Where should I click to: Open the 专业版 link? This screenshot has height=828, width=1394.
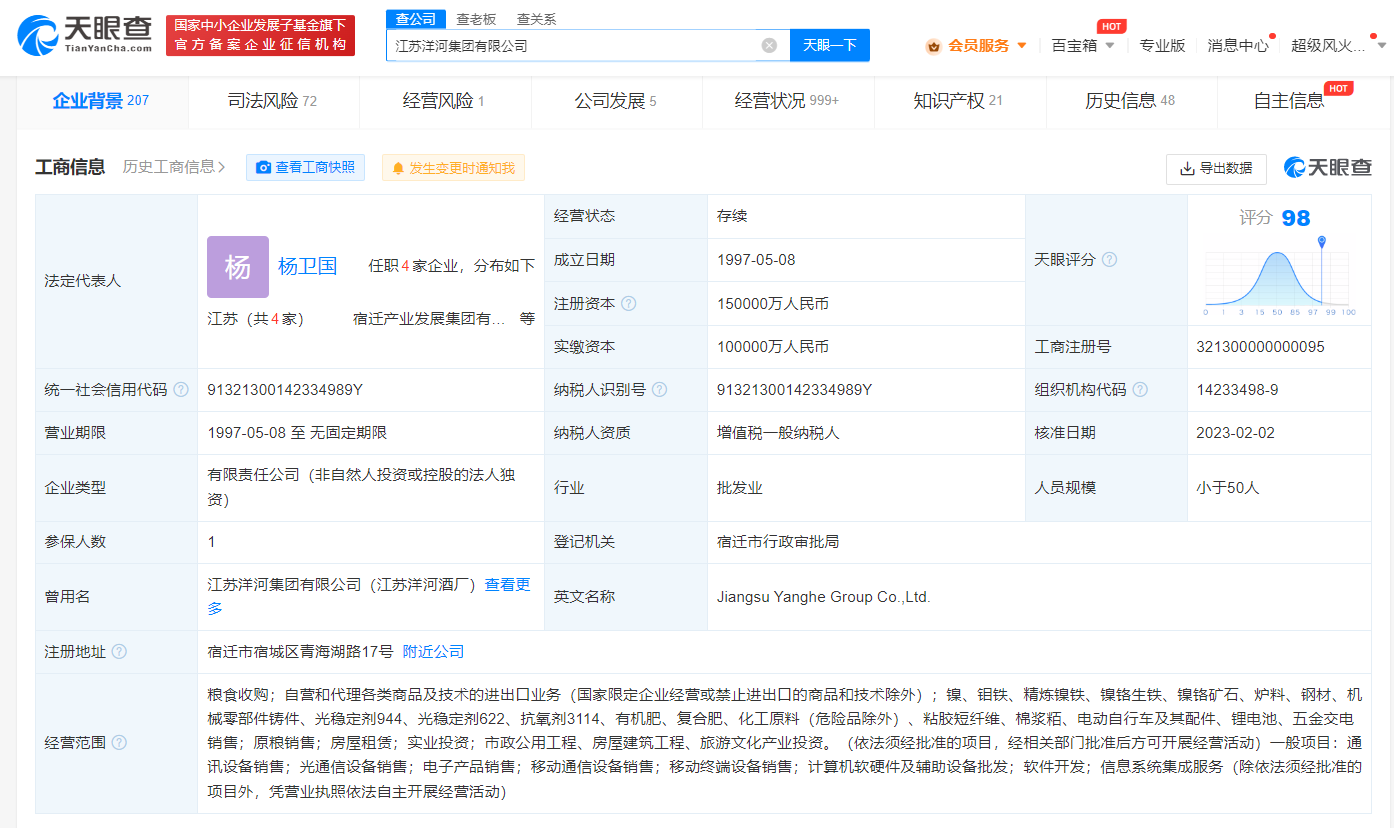coord(1162,45)
